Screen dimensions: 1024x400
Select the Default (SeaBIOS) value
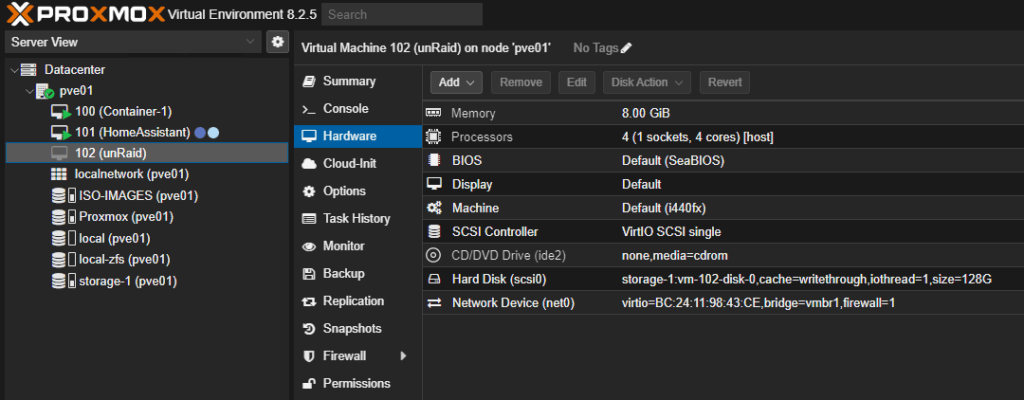(673, 161)
